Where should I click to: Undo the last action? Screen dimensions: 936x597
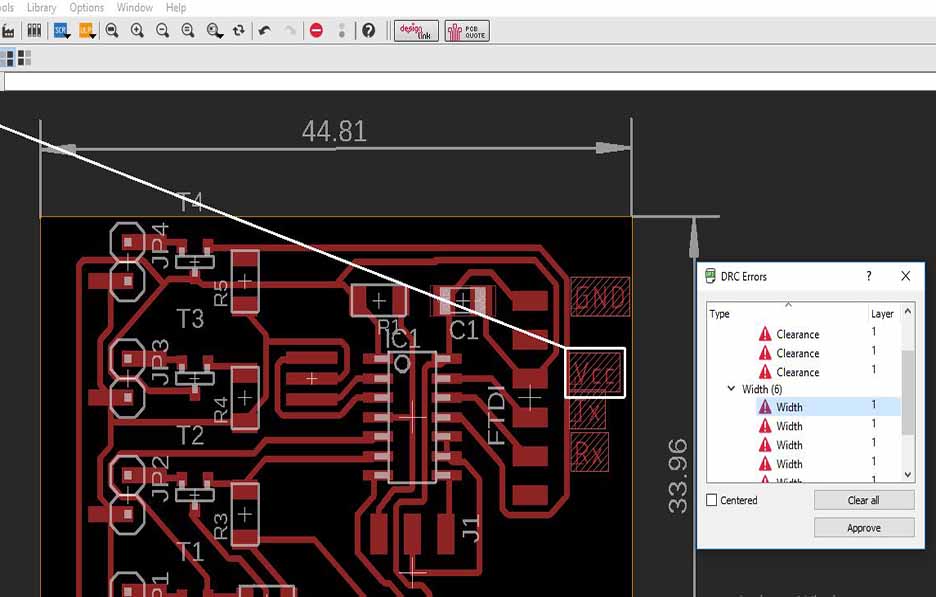[266, 30]
